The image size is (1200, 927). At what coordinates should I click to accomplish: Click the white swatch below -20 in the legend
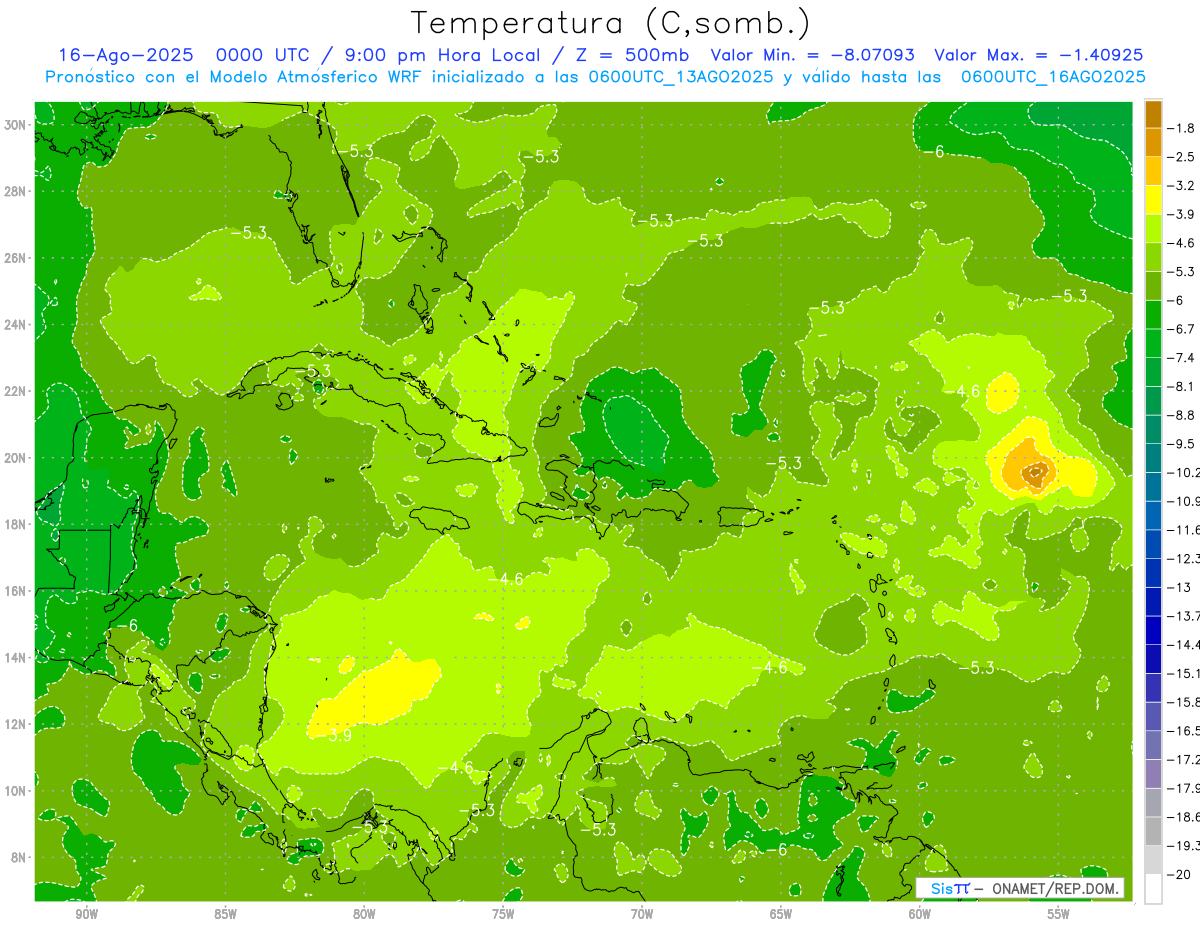[x=1153, y=888]
